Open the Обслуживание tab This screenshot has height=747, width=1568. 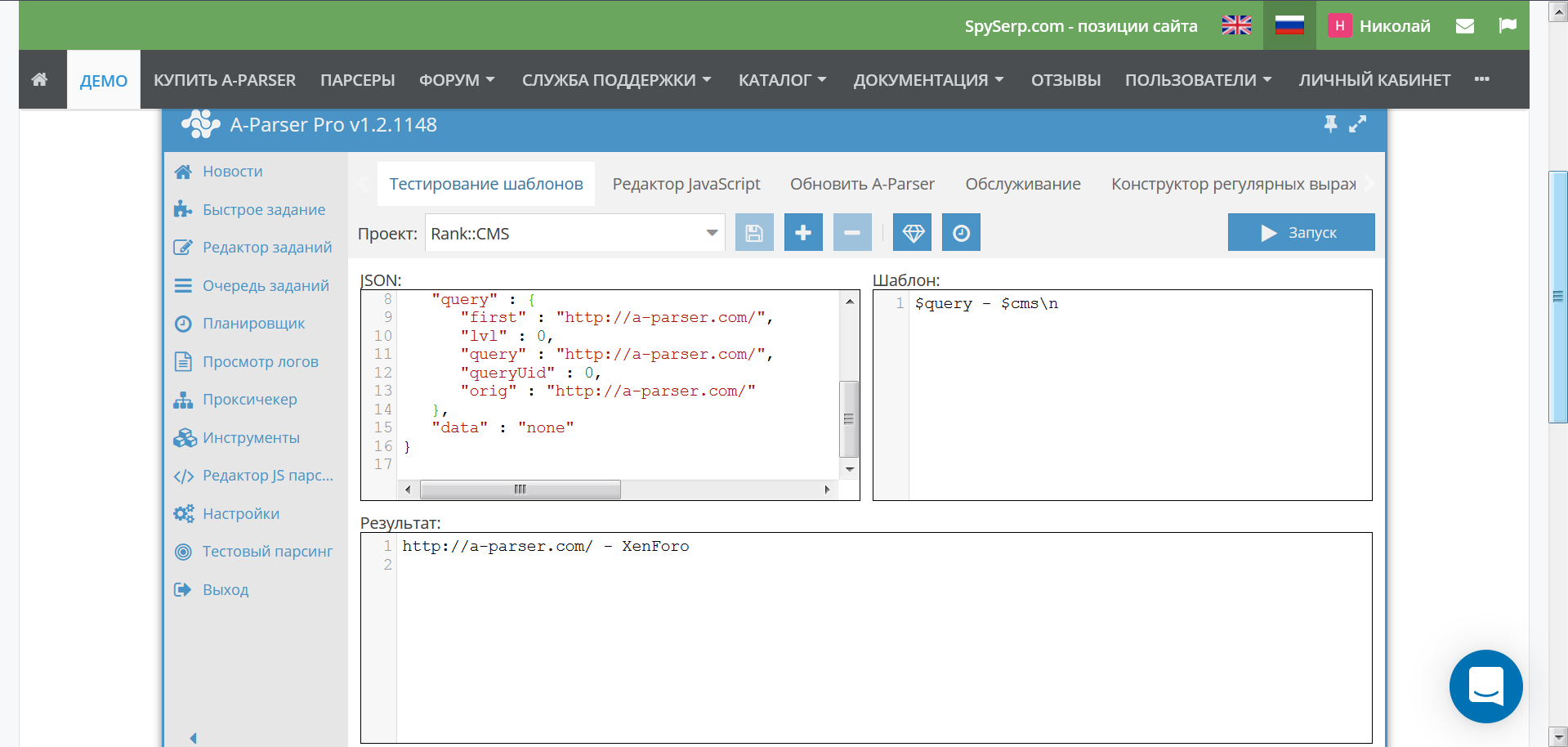point(1022,184)
